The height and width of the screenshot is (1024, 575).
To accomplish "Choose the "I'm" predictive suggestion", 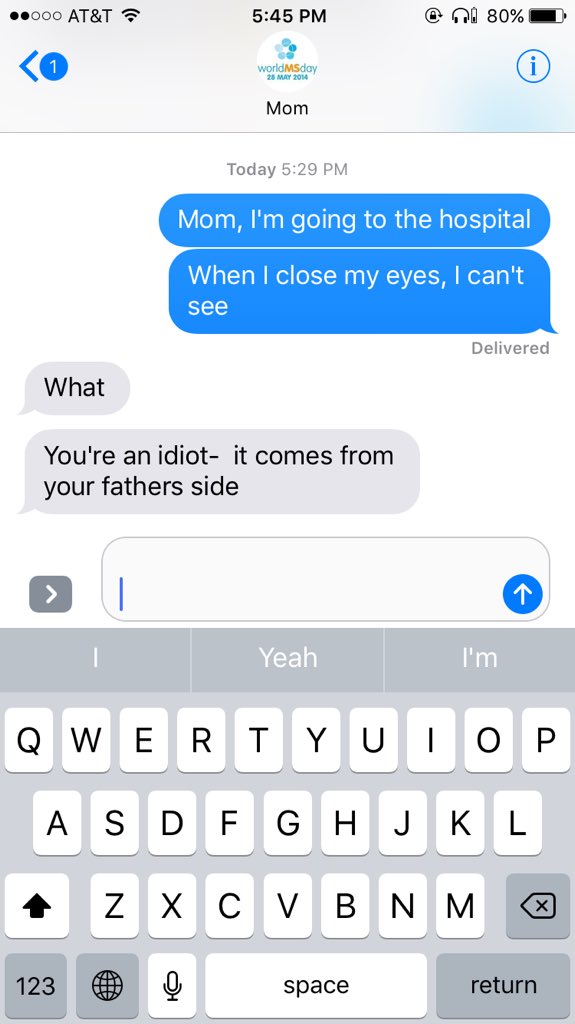I will tap(480, 658).
